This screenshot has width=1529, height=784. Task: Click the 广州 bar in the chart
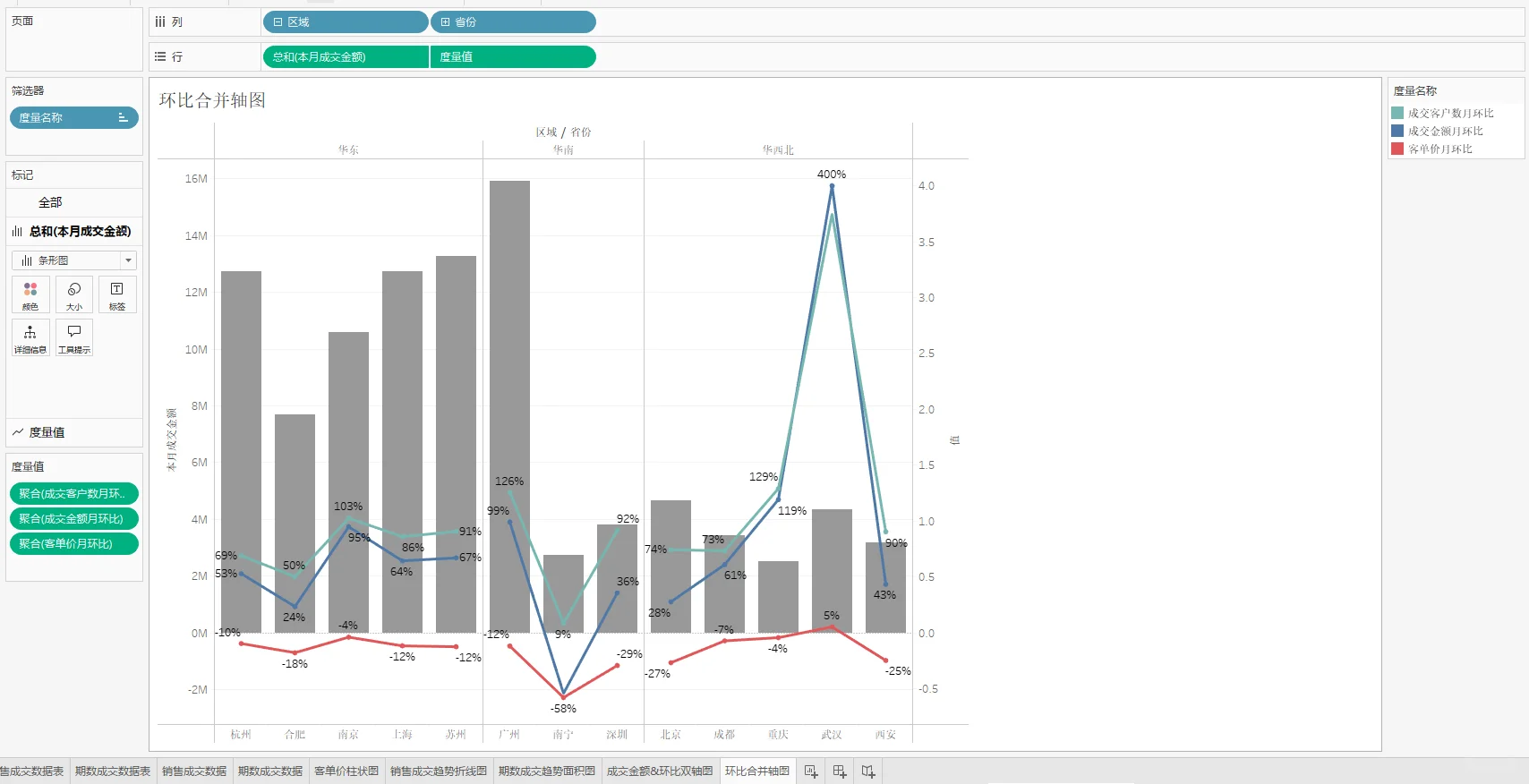[x=509, y=407]
